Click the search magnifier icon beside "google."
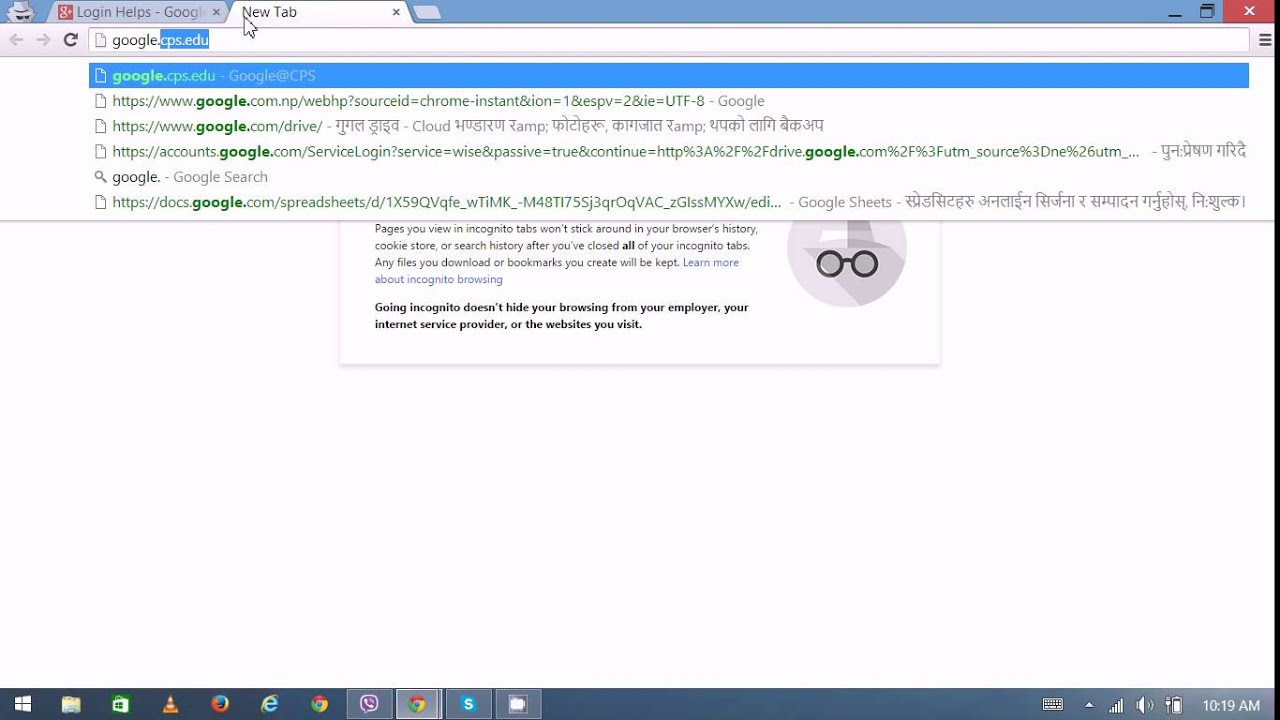 [100, 177]
